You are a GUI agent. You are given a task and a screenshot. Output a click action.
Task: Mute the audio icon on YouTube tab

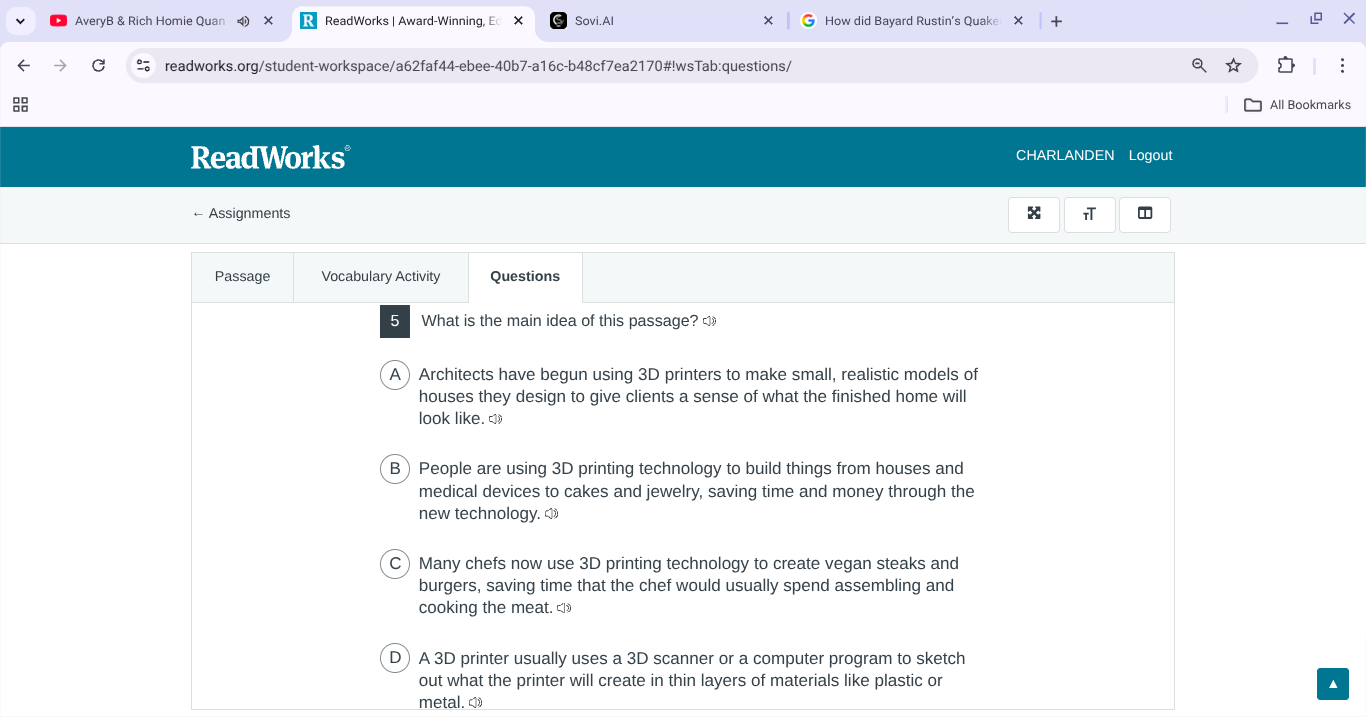coord(243,21)
